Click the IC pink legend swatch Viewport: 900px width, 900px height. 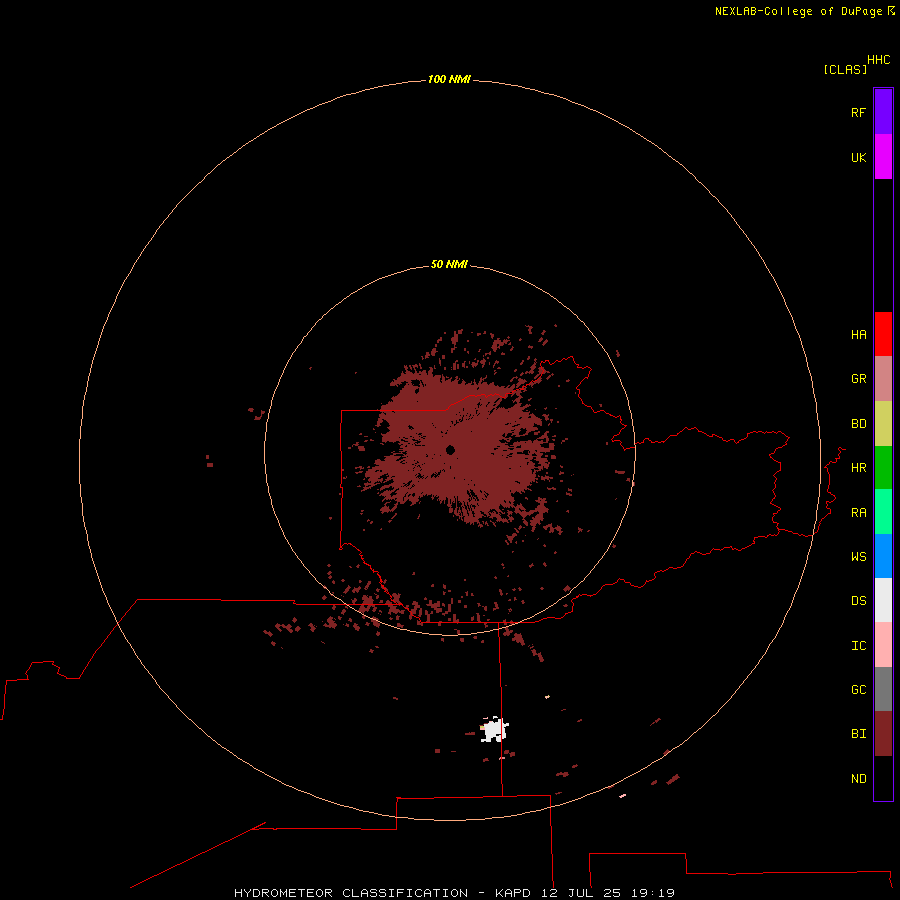coord(883,645)
